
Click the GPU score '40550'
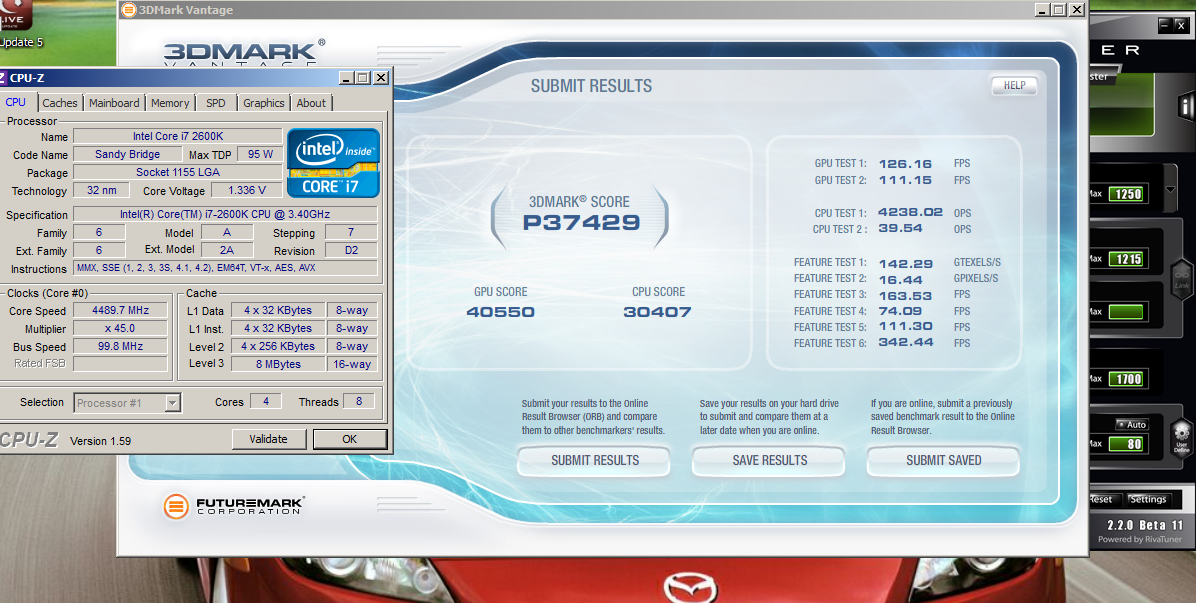500,312
